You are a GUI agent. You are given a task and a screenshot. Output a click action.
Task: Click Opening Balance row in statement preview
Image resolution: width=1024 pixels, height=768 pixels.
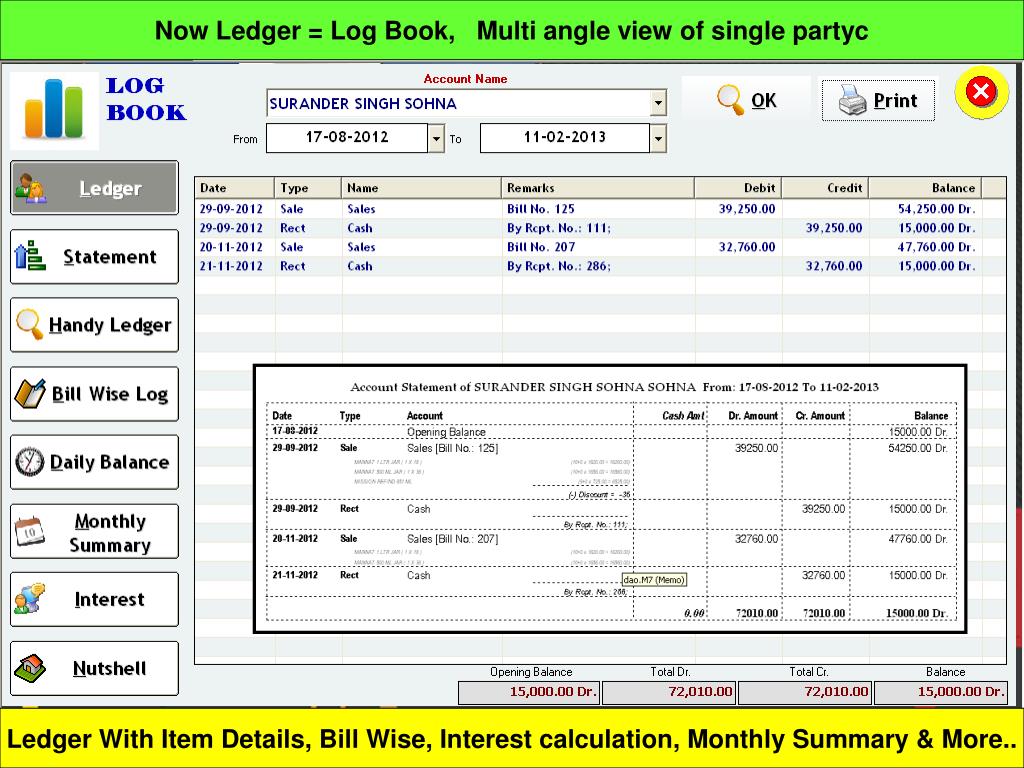point(611,432)
